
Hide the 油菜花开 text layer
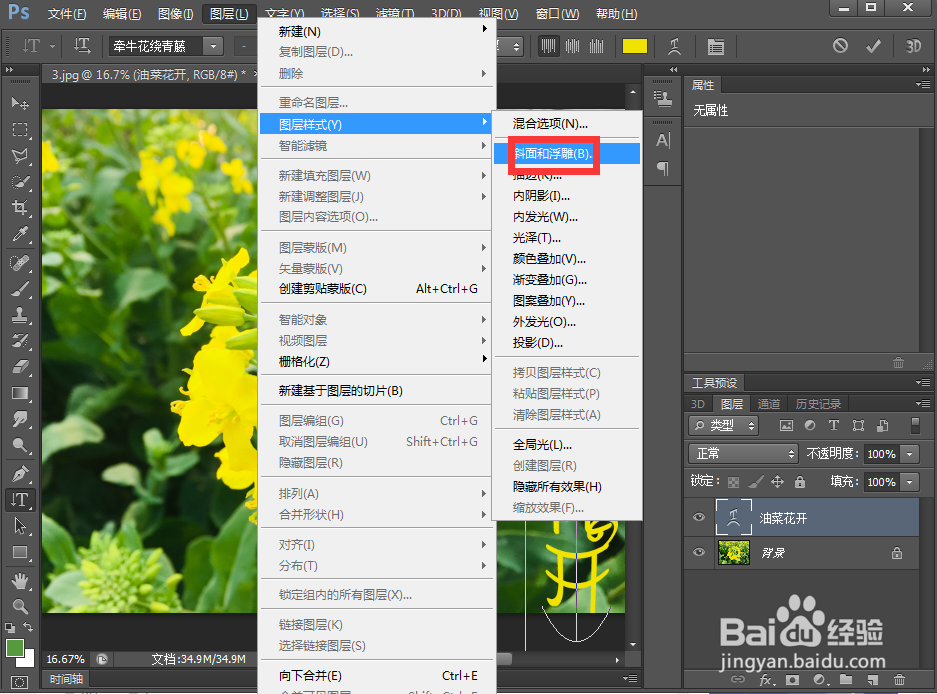tap(699, 517)
